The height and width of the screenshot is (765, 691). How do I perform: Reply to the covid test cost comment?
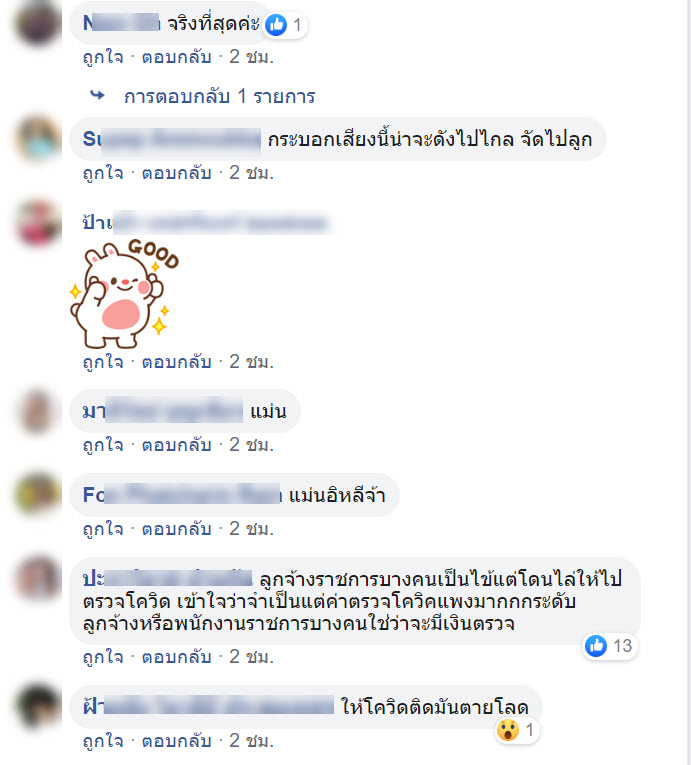(177, 657)
